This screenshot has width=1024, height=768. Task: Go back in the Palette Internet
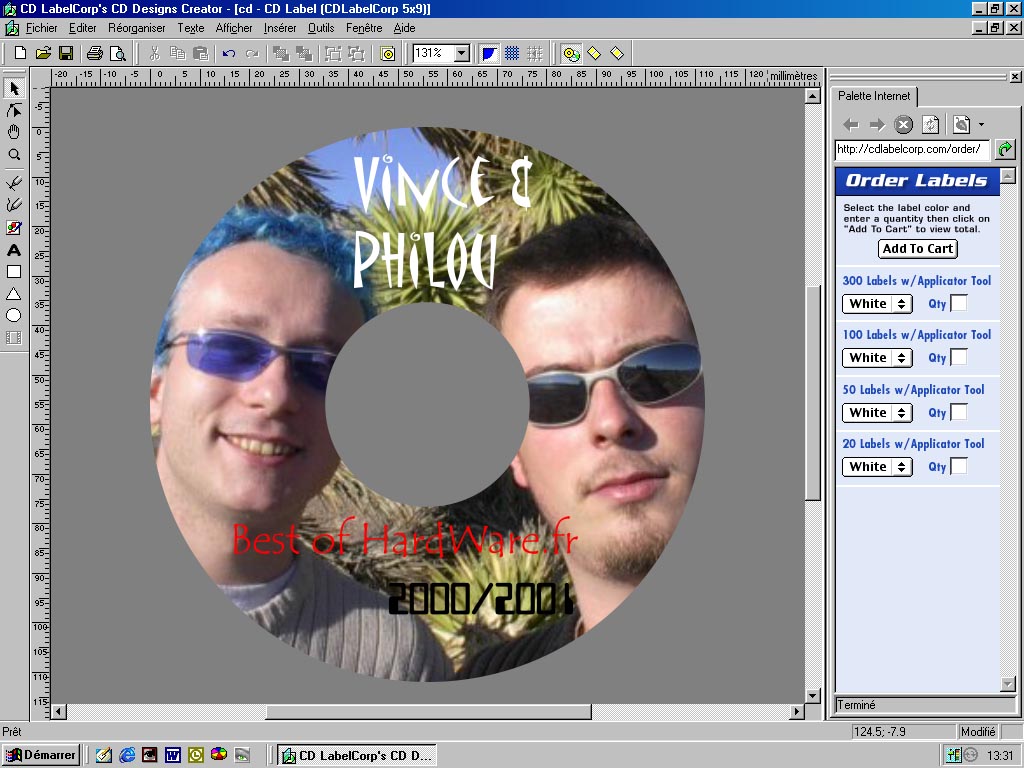click(x=850, y=124)
